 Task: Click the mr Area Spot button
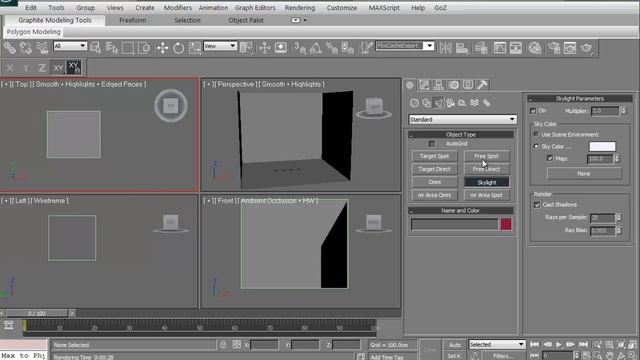(x=486, y=195)
